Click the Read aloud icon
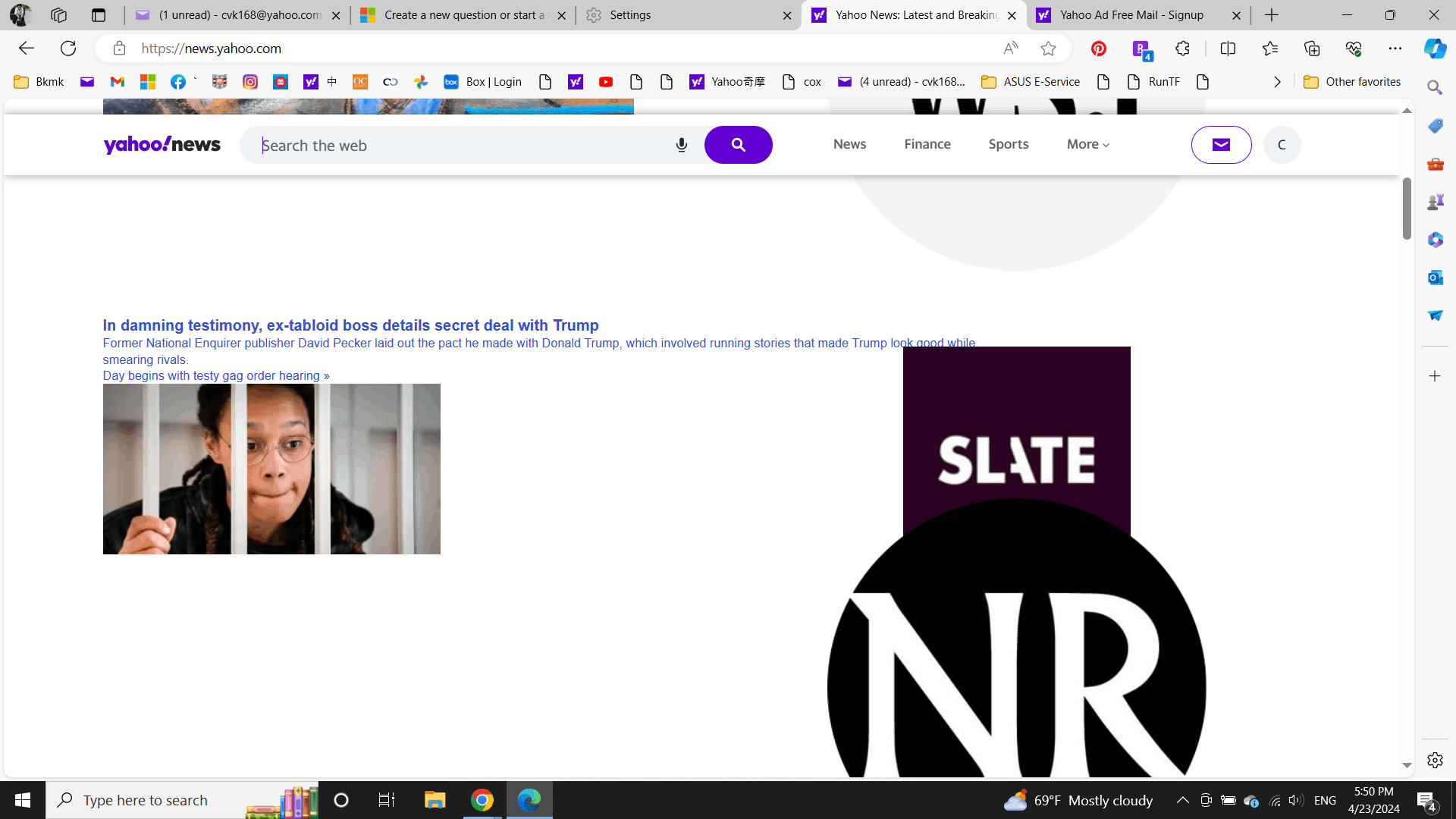The image size is (1456, 819). 1010,49
